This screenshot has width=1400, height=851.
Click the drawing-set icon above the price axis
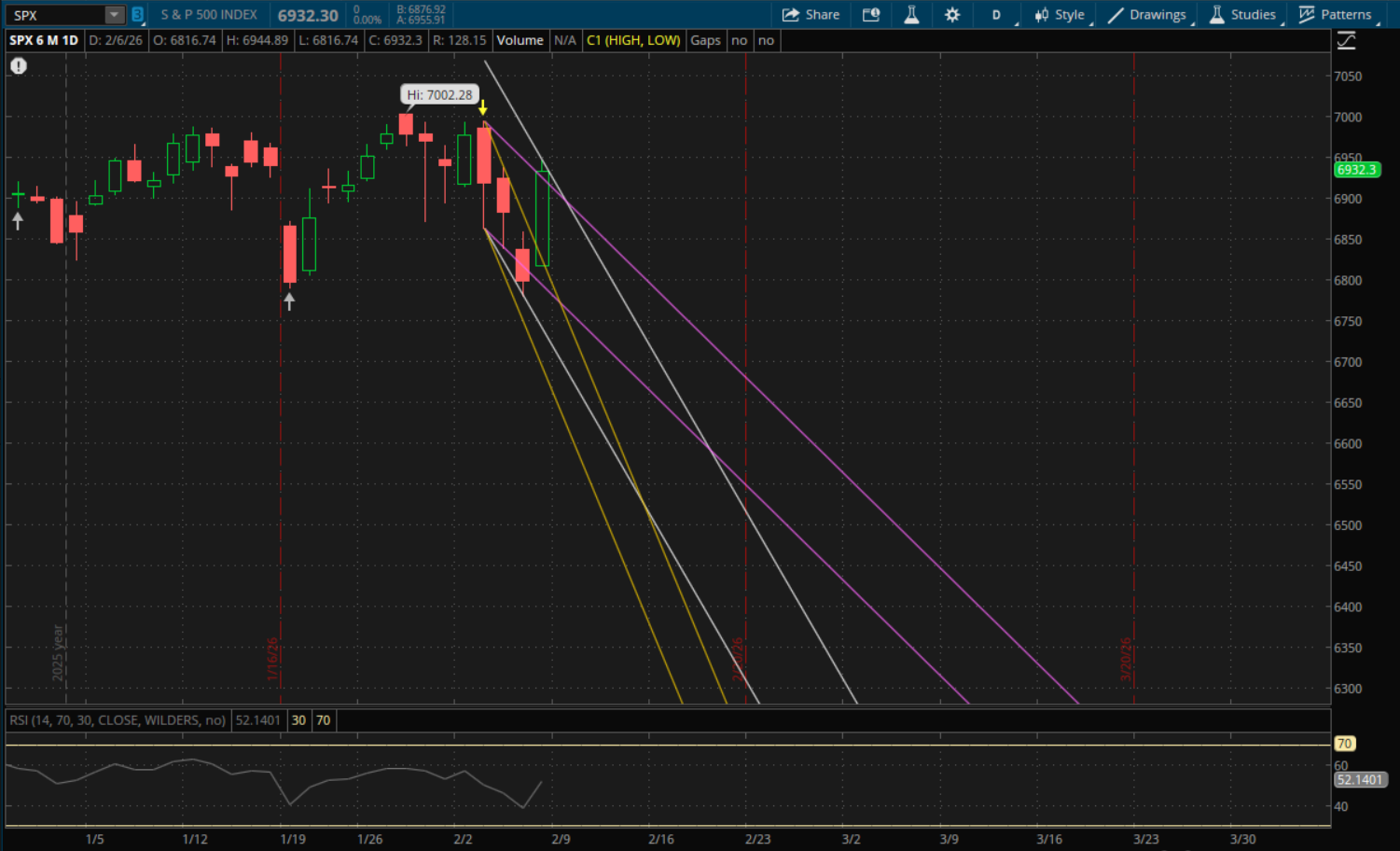coord(1346,41)
